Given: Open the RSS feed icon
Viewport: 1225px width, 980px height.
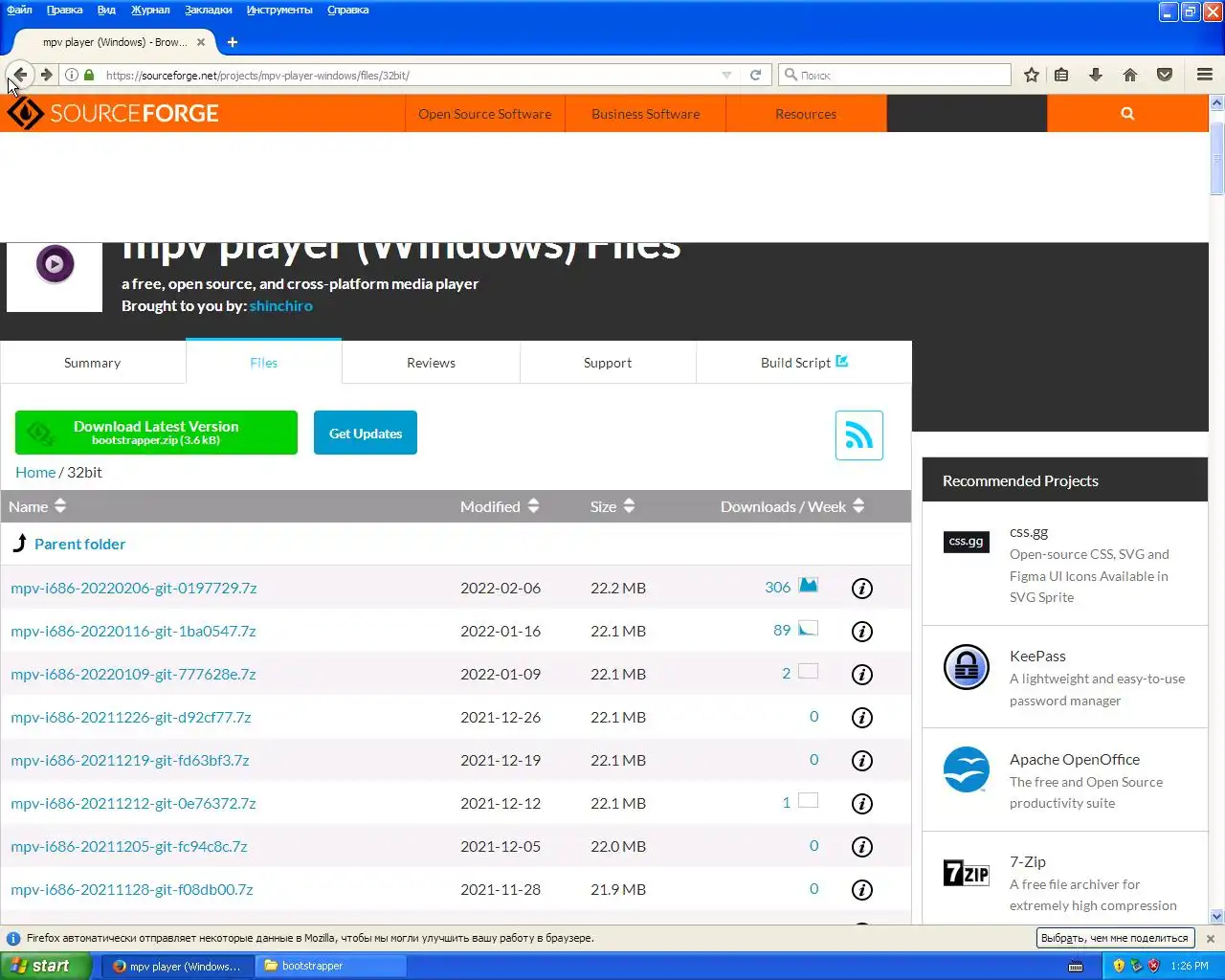Looking at the screenshot, I should (859, 435).
